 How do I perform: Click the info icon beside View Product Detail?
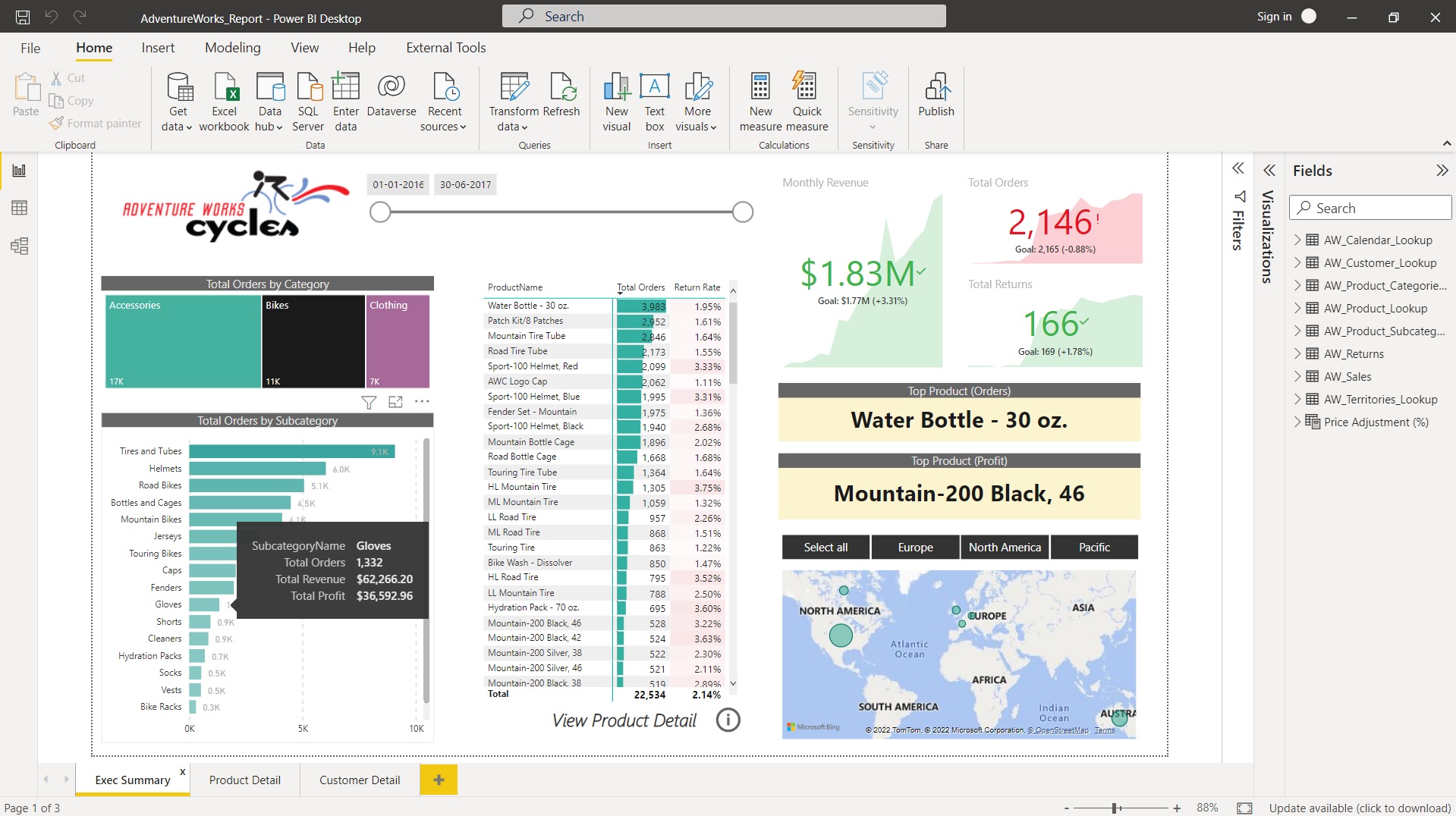click(728, 720)
